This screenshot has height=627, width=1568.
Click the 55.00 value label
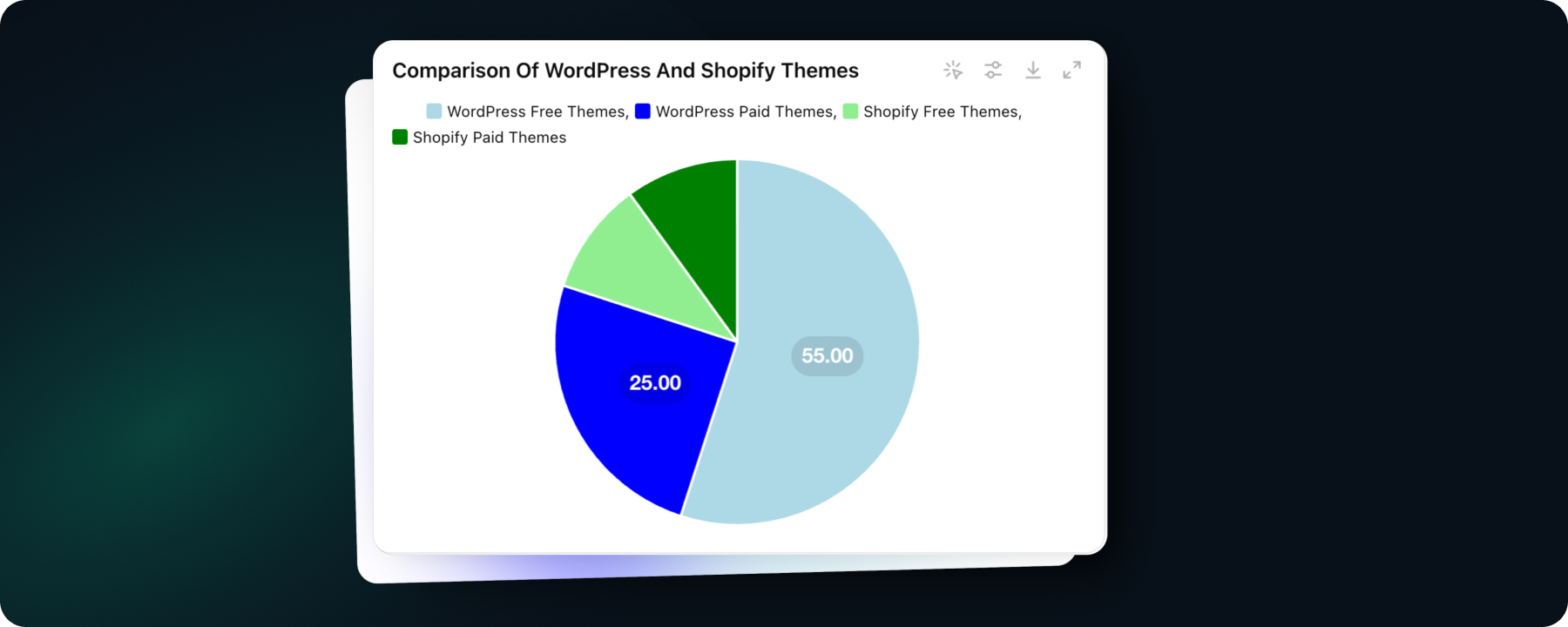click(x=828, y=356)
